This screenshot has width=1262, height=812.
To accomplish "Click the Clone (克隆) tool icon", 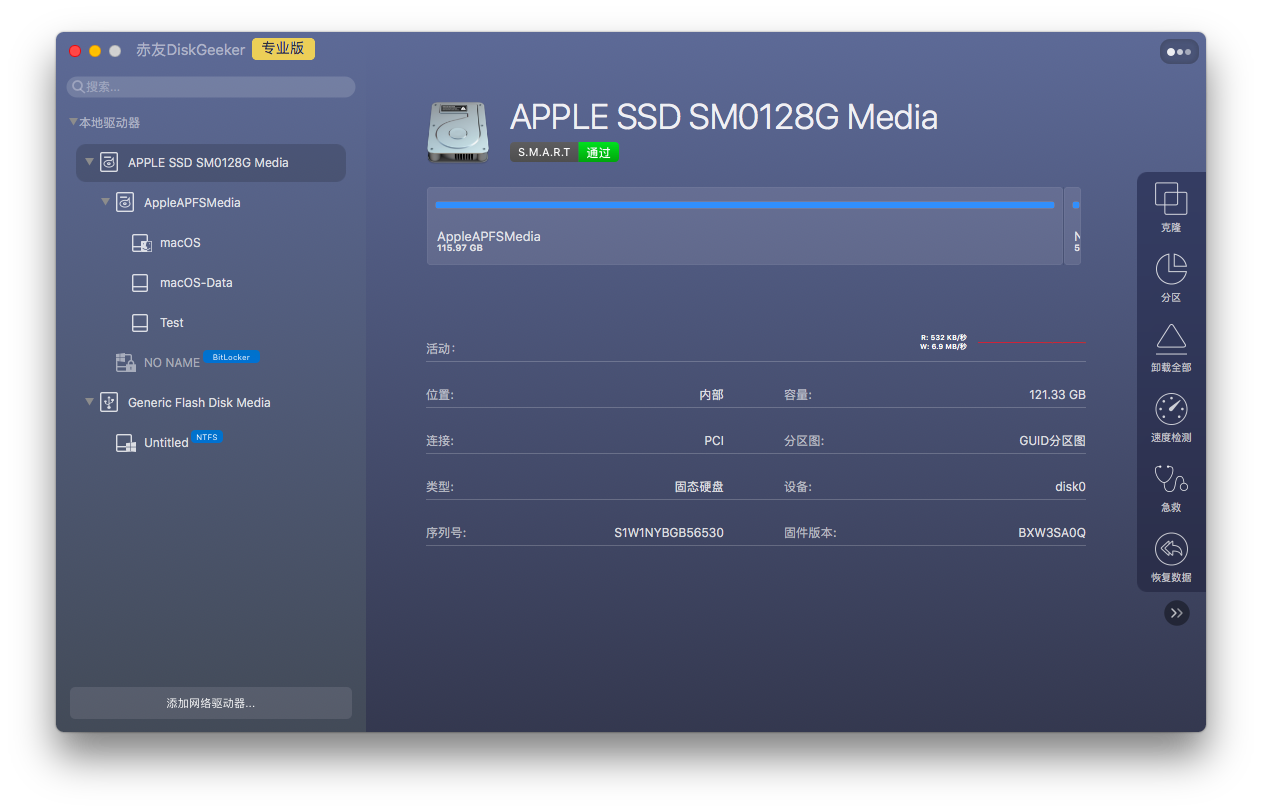I will 1170,199.
